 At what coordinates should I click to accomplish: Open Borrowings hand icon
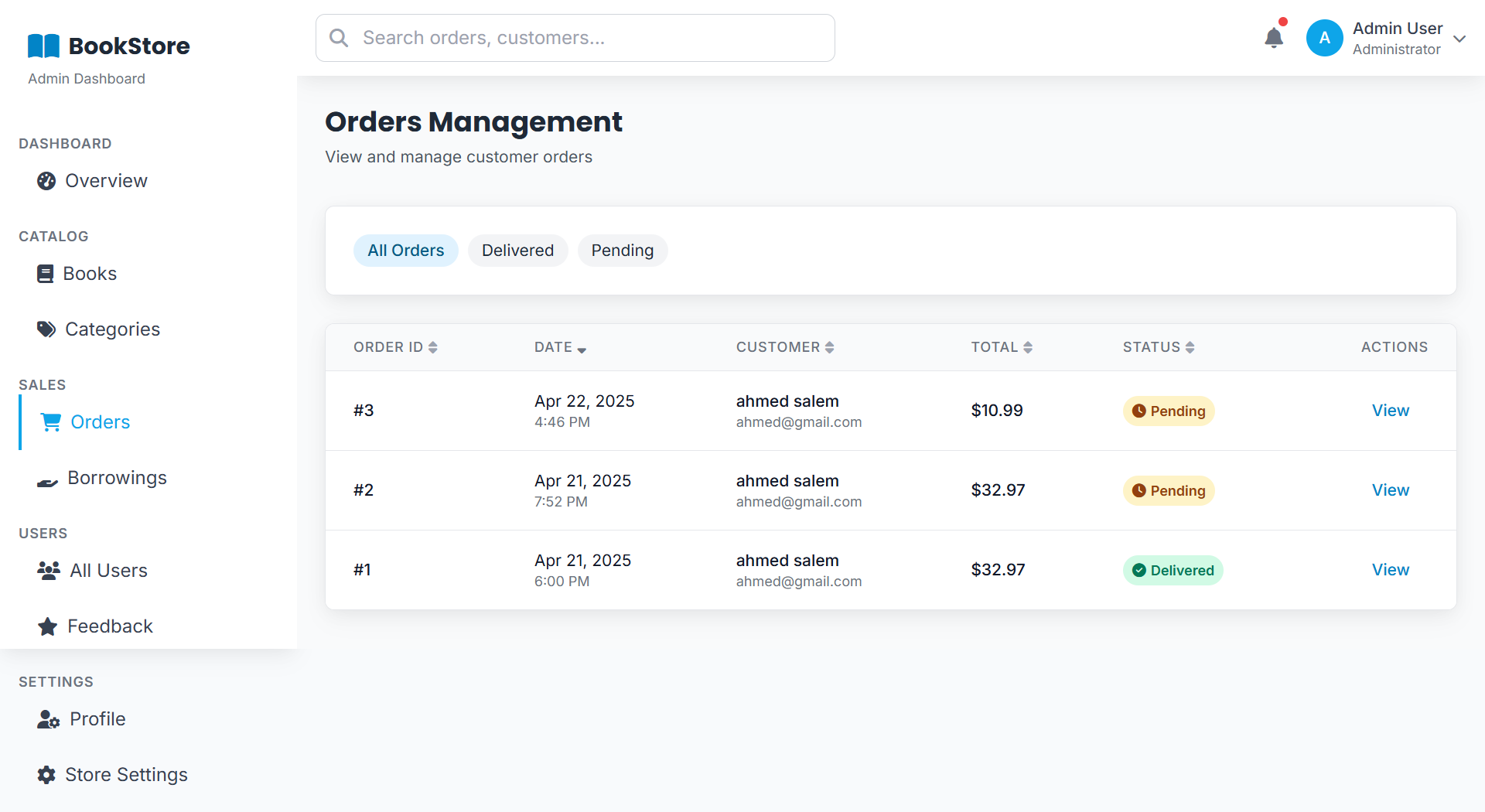[47, 483]
